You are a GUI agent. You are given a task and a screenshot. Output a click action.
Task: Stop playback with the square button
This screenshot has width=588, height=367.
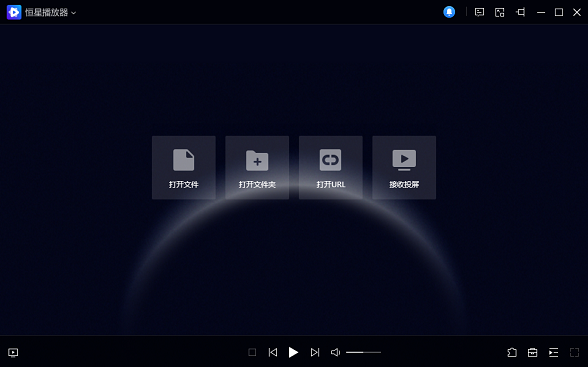click(252, 352)
